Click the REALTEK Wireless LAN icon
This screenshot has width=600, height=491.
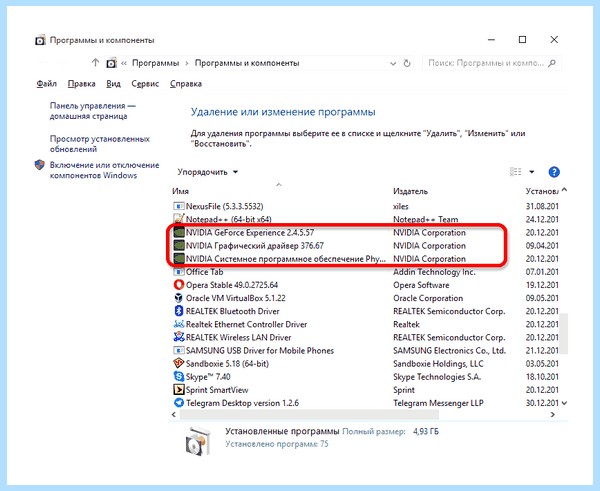coord(178,337)
